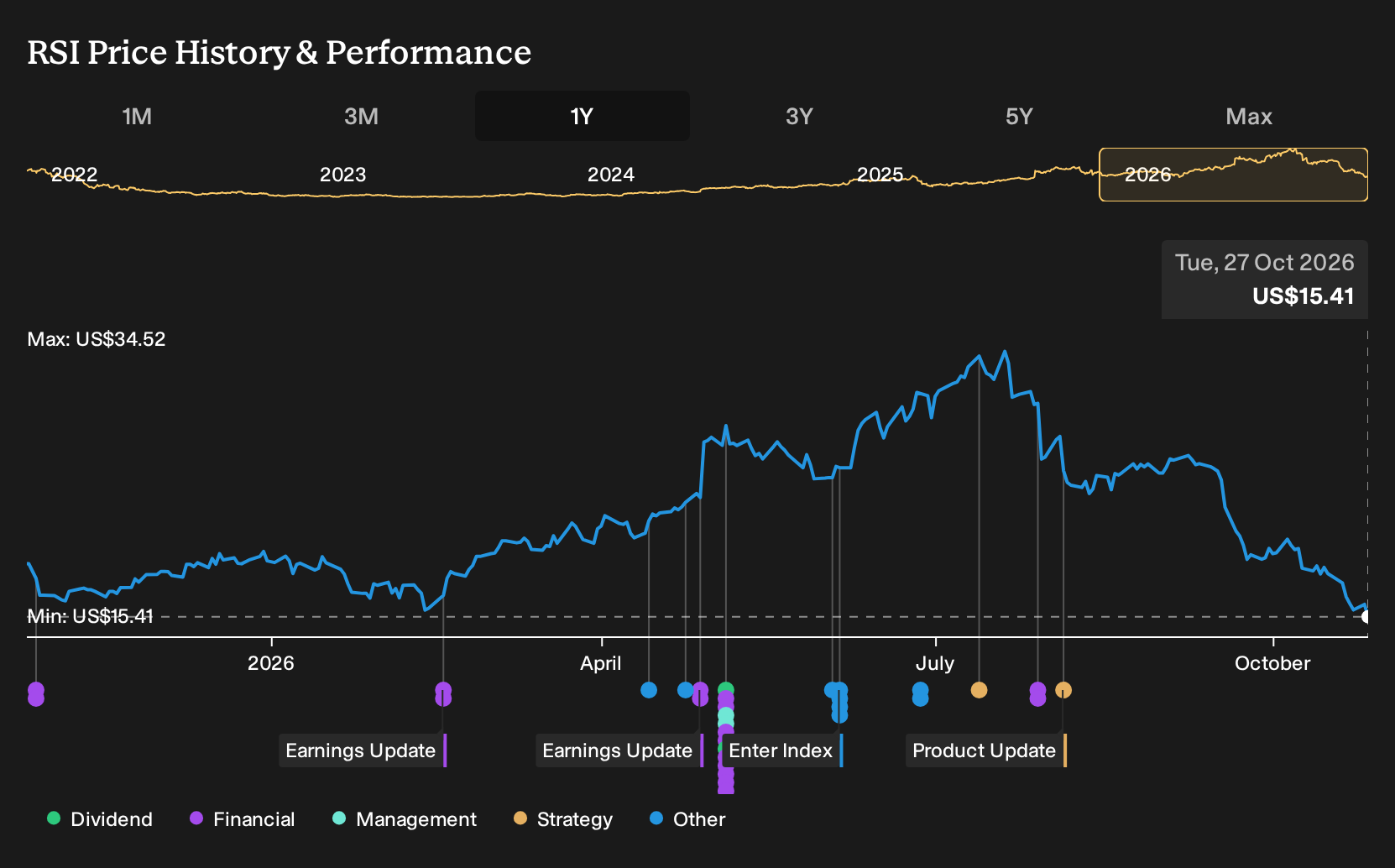The width and height of the screenshot is (1395, 868).
Task: Show the Max price history tab
Action: [1249, 116]
